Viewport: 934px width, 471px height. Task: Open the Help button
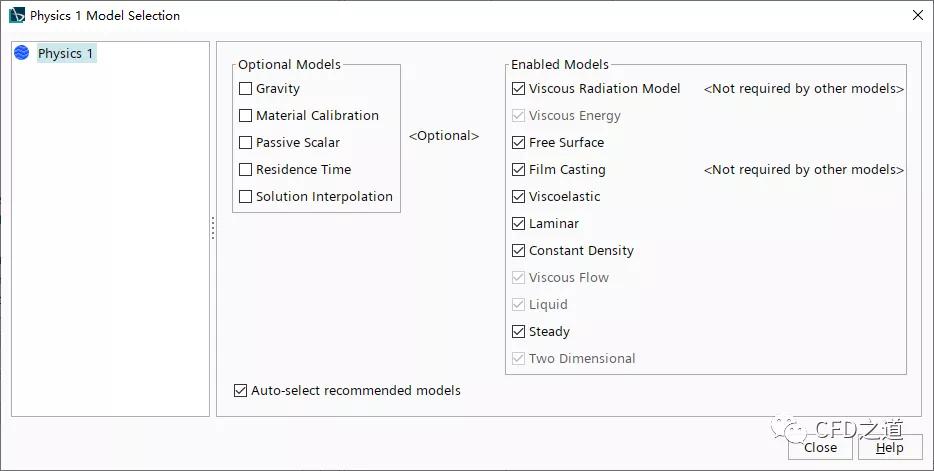(x=890, y=448)
